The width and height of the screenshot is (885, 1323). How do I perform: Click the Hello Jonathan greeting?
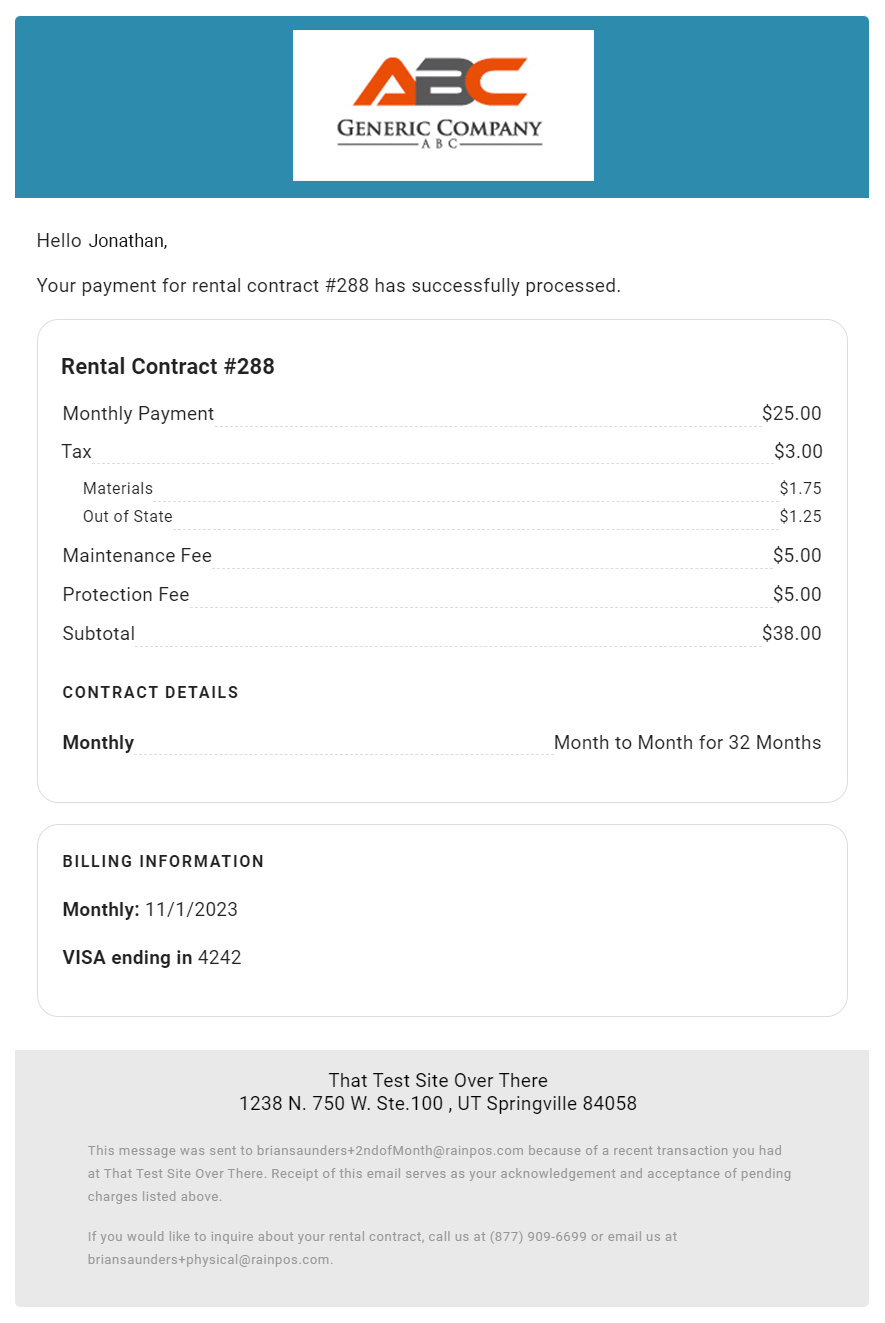(102, 240)
